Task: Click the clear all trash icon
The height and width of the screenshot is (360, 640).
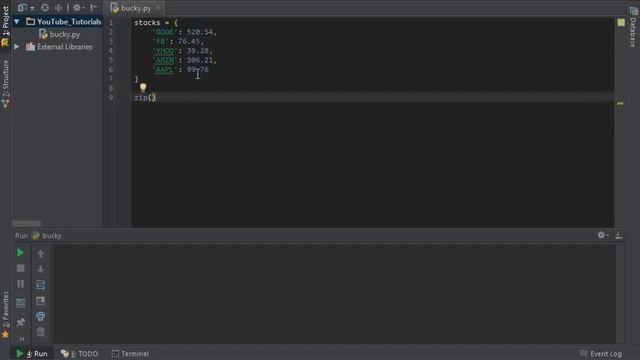Action: [40, 332]
